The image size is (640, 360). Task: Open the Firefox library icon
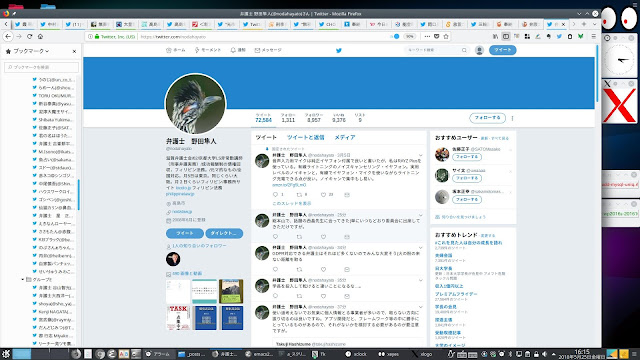coord(495,36)
